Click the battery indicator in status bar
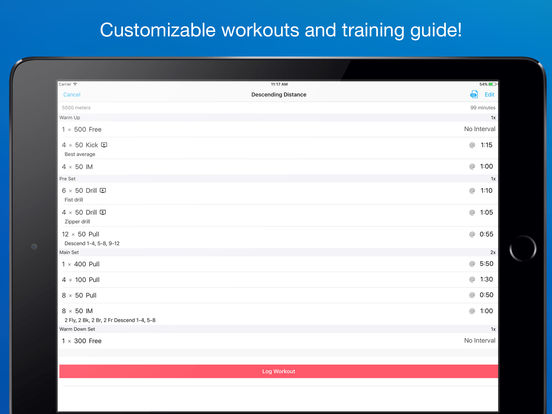The width and height of the screenshot is (552, 414). point(492,84)
